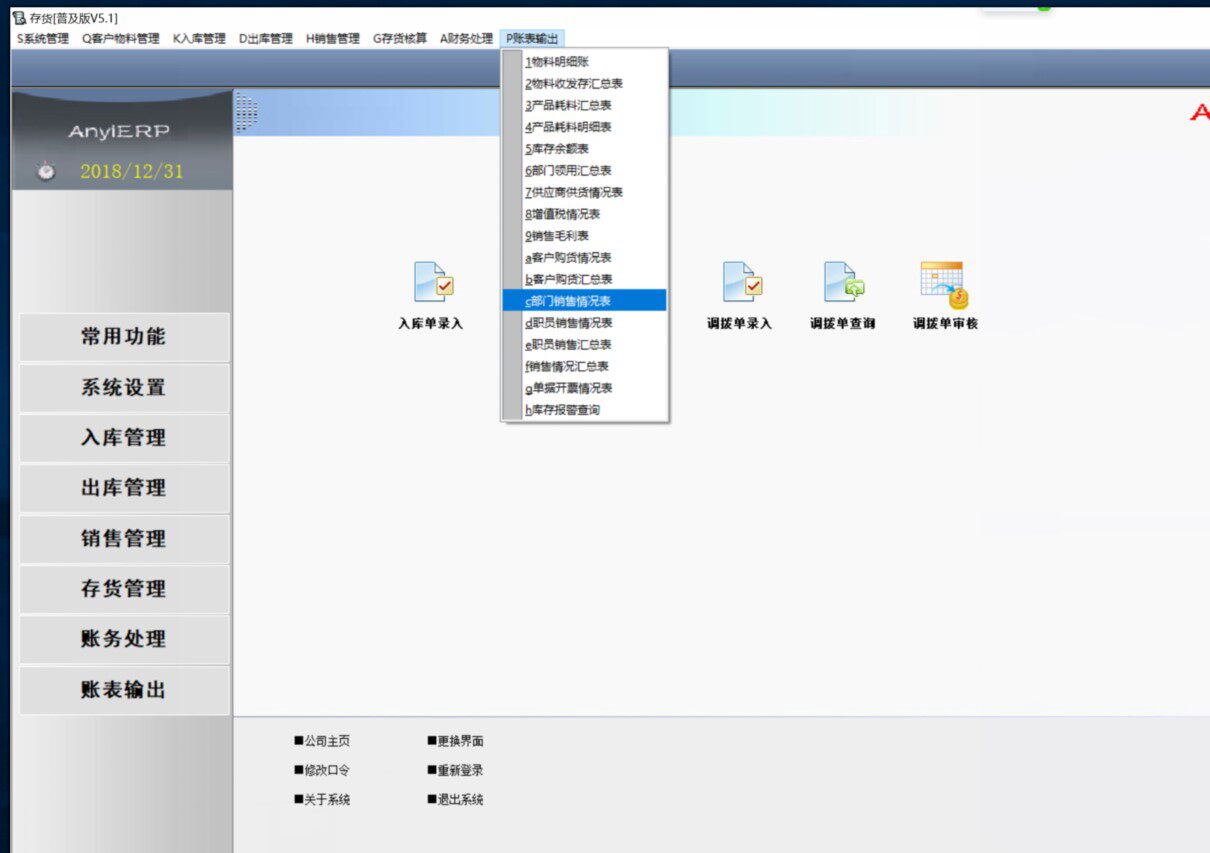
Task: Click the 公司主页 link
Action: point(323,741)
